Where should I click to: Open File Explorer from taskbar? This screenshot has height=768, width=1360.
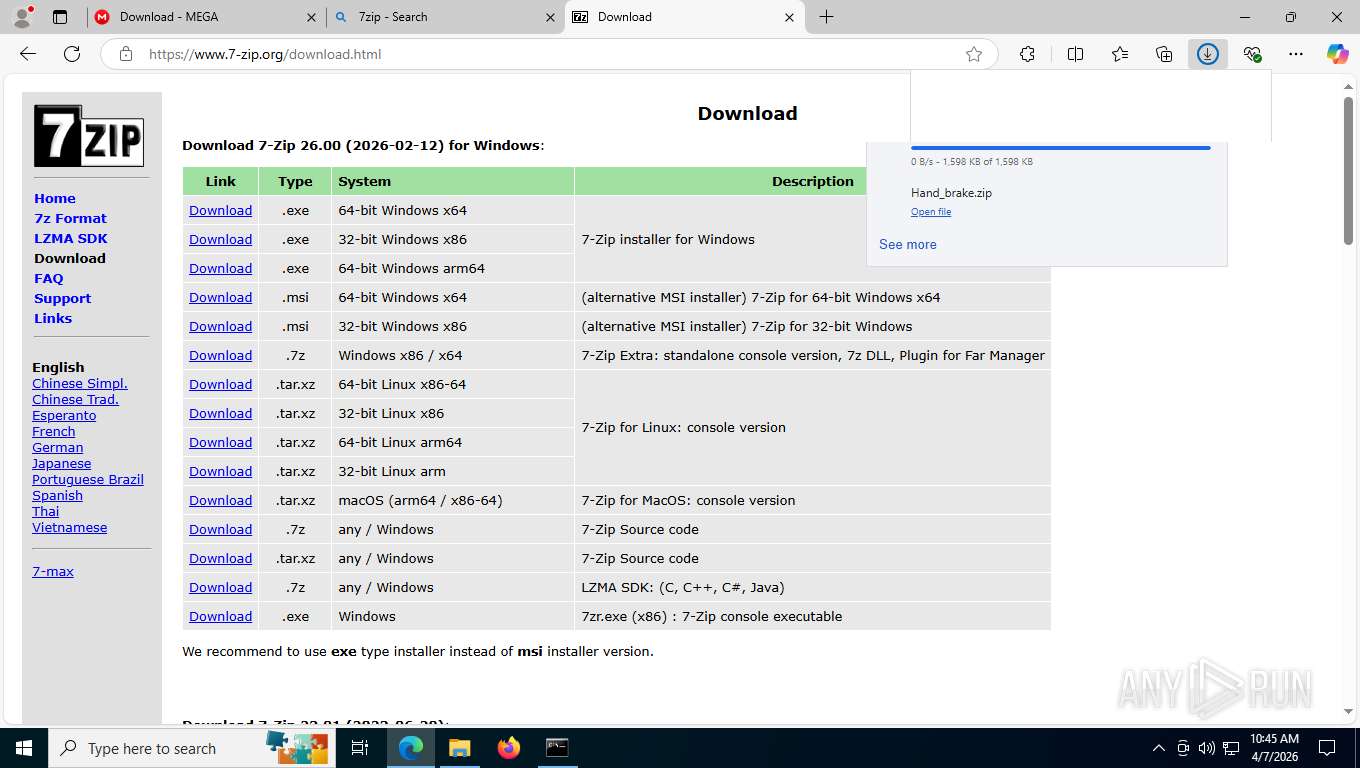[459, 748]
